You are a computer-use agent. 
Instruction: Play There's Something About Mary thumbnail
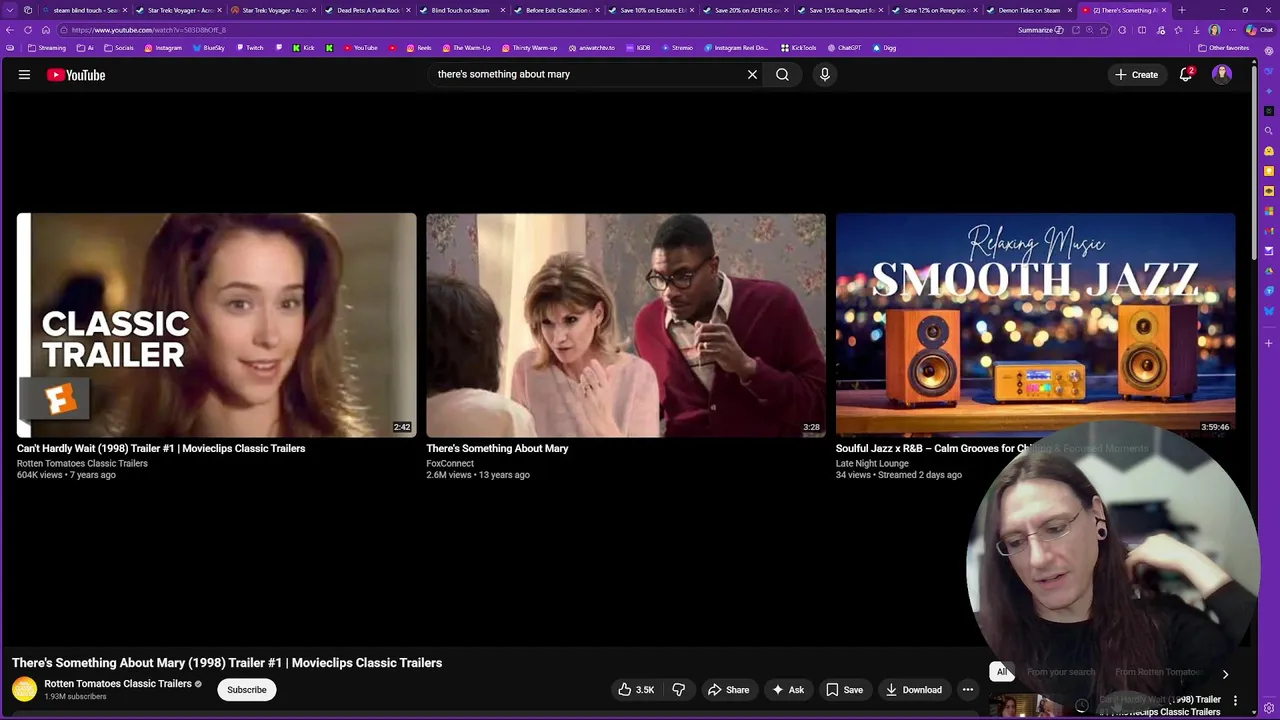pyautogui.click(x=626, y=325)
